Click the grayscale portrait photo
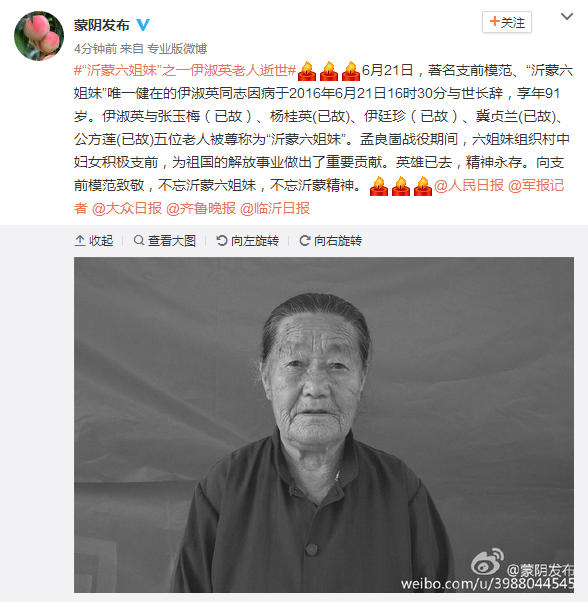The image size is (588, 602). point(324,425)
